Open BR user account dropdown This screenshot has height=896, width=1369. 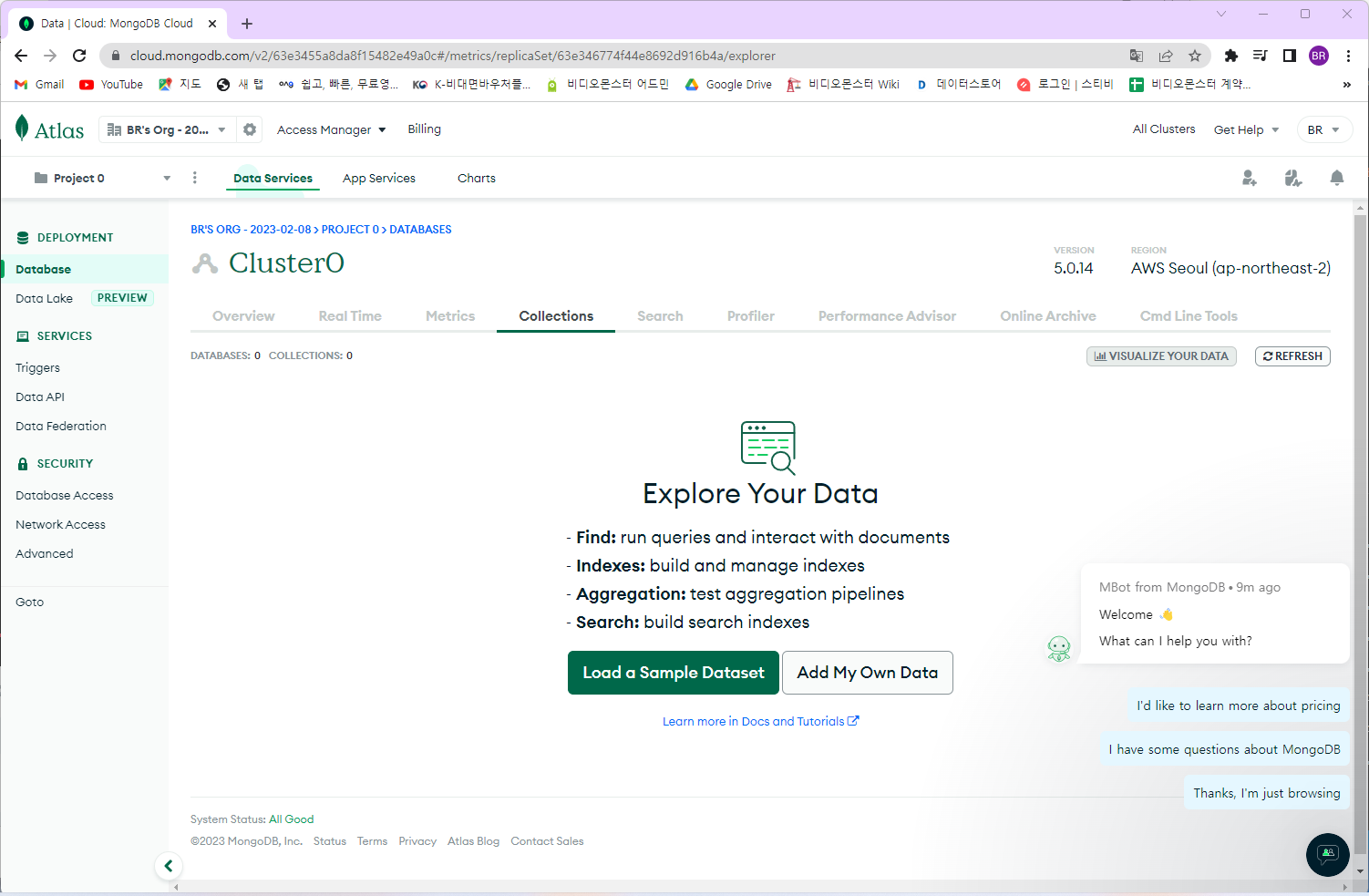pos(1324,129)
